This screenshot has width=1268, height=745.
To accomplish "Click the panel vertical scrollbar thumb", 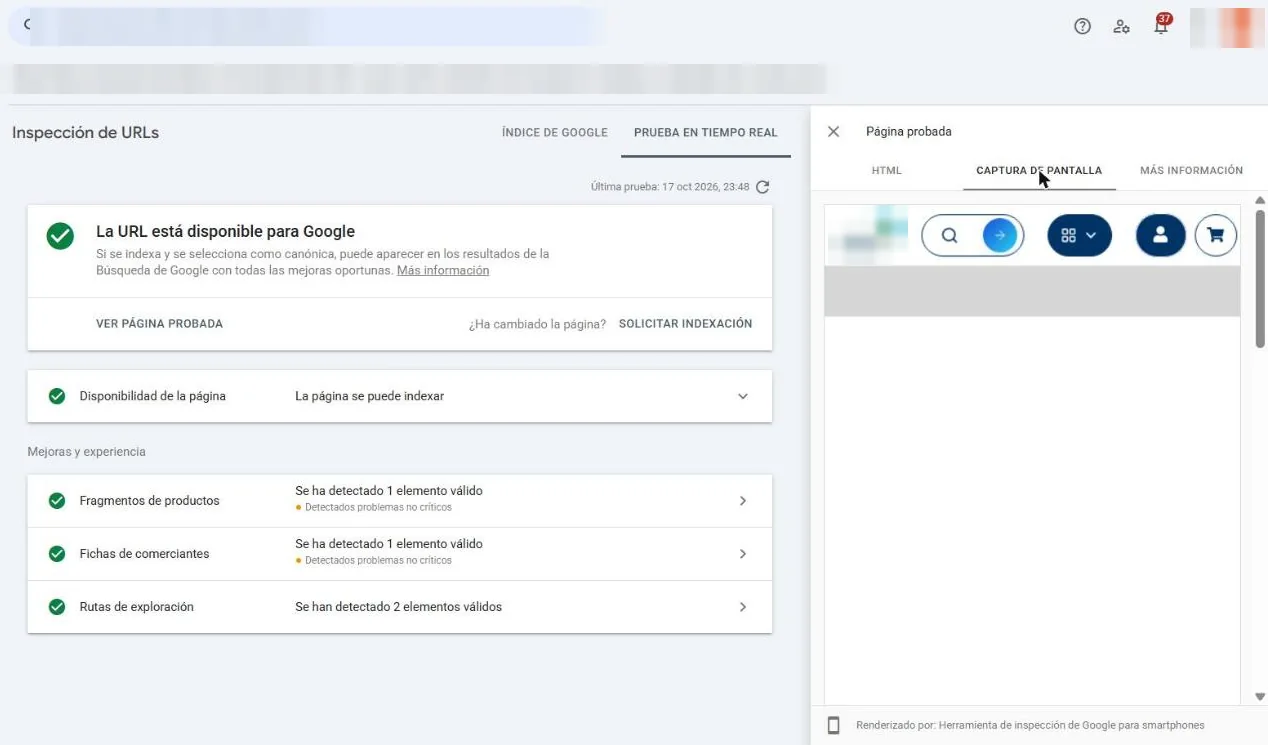I will click(x=1260, y=278).
